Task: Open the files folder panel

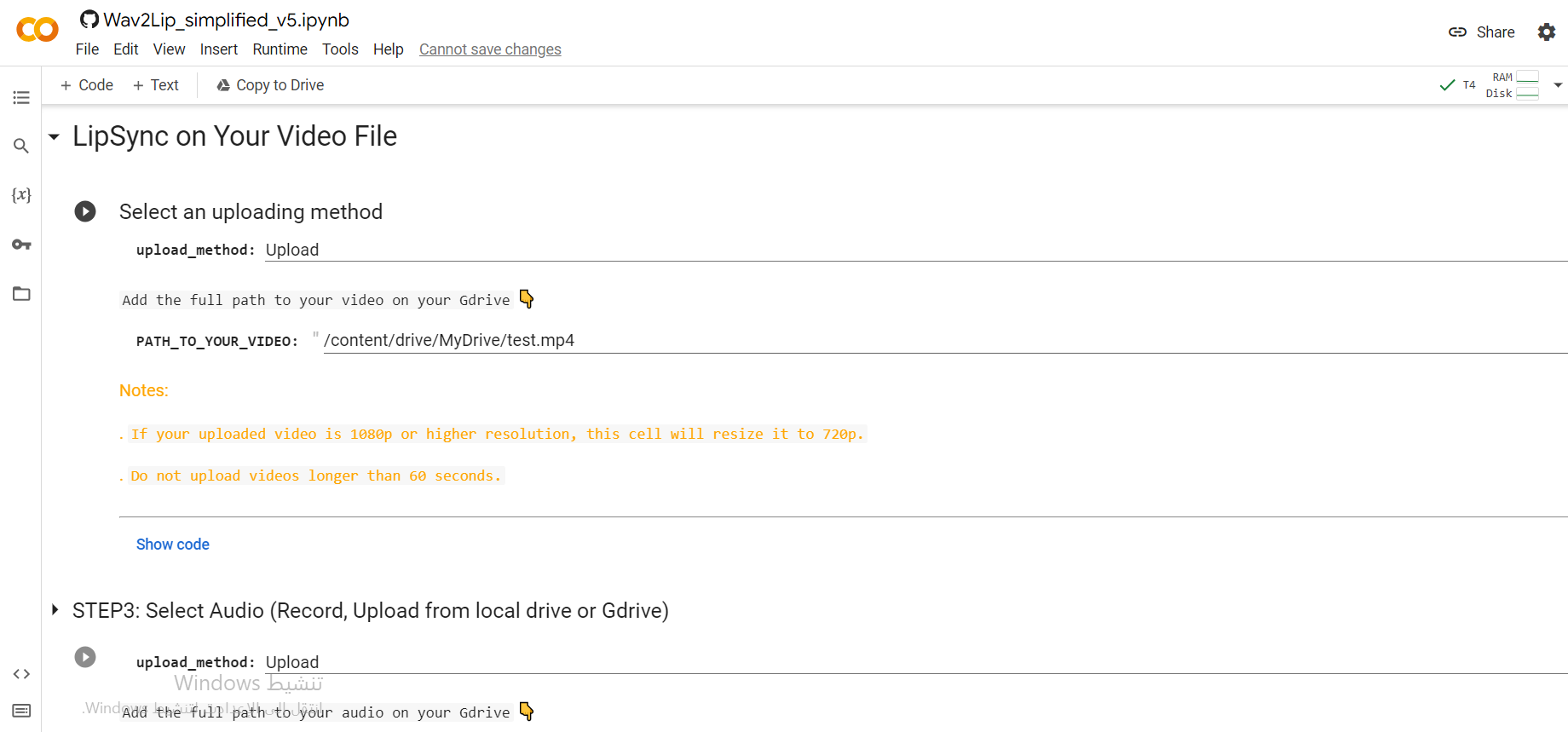Action: (21, 294)
